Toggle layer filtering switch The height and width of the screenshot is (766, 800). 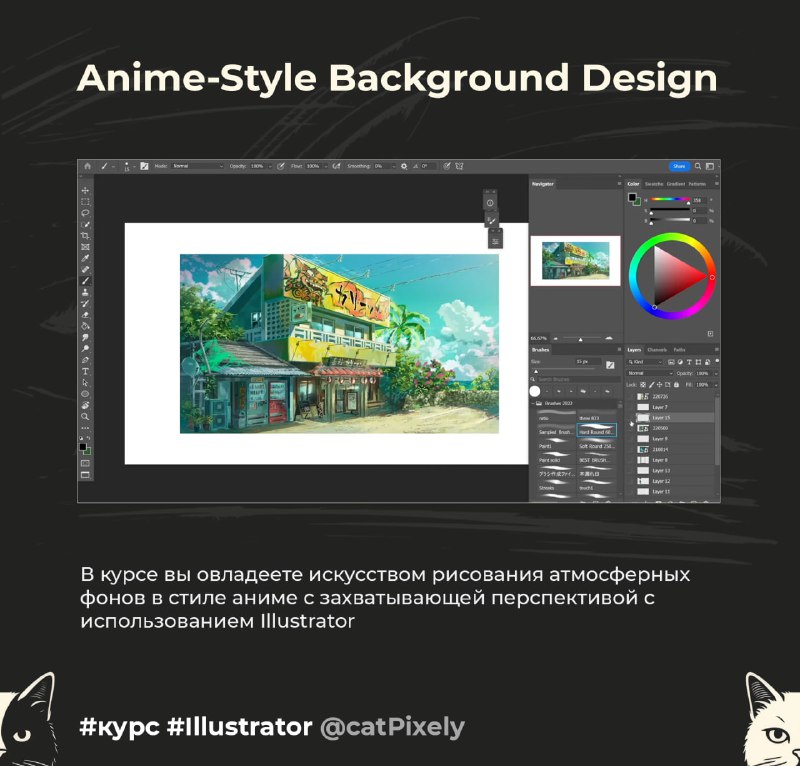click(x=717, y=361)
